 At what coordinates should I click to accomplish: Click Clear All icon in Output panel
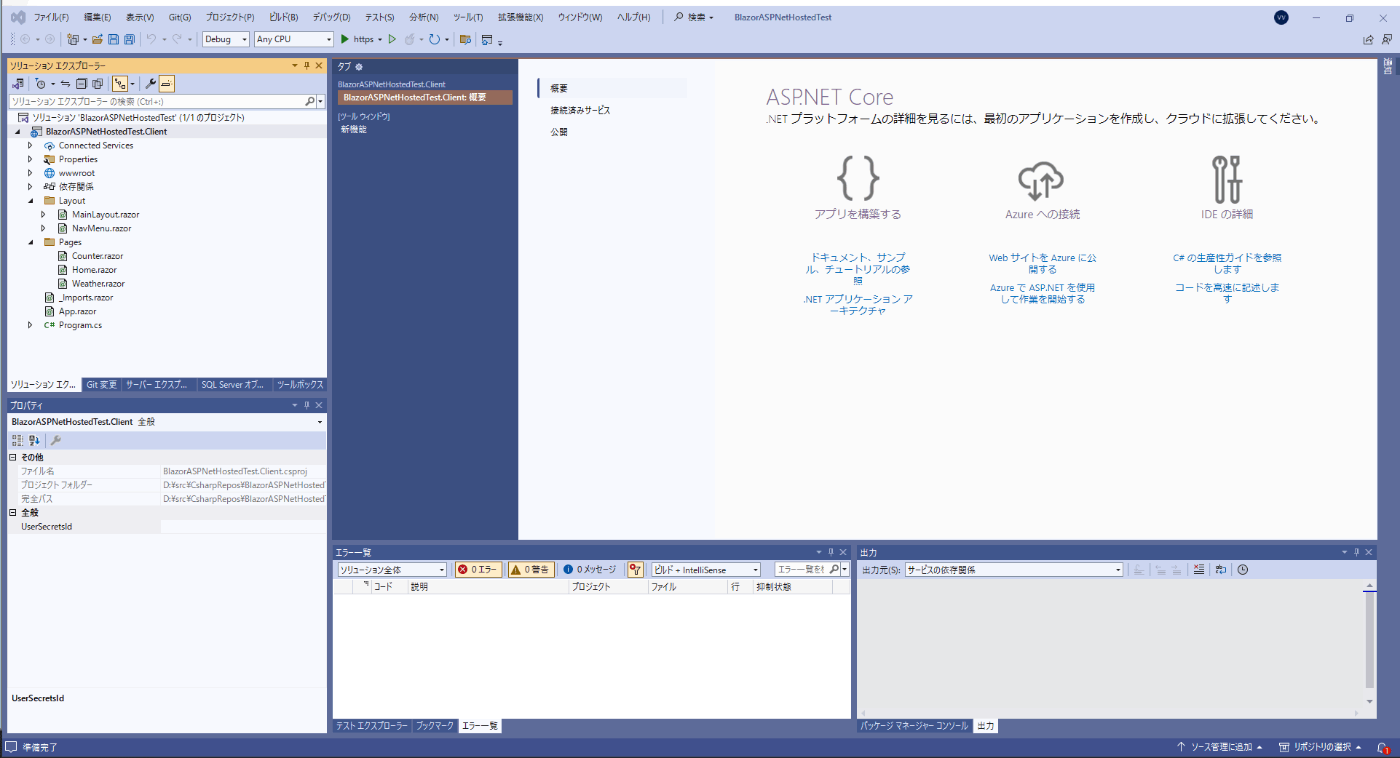pos(1199,569)
